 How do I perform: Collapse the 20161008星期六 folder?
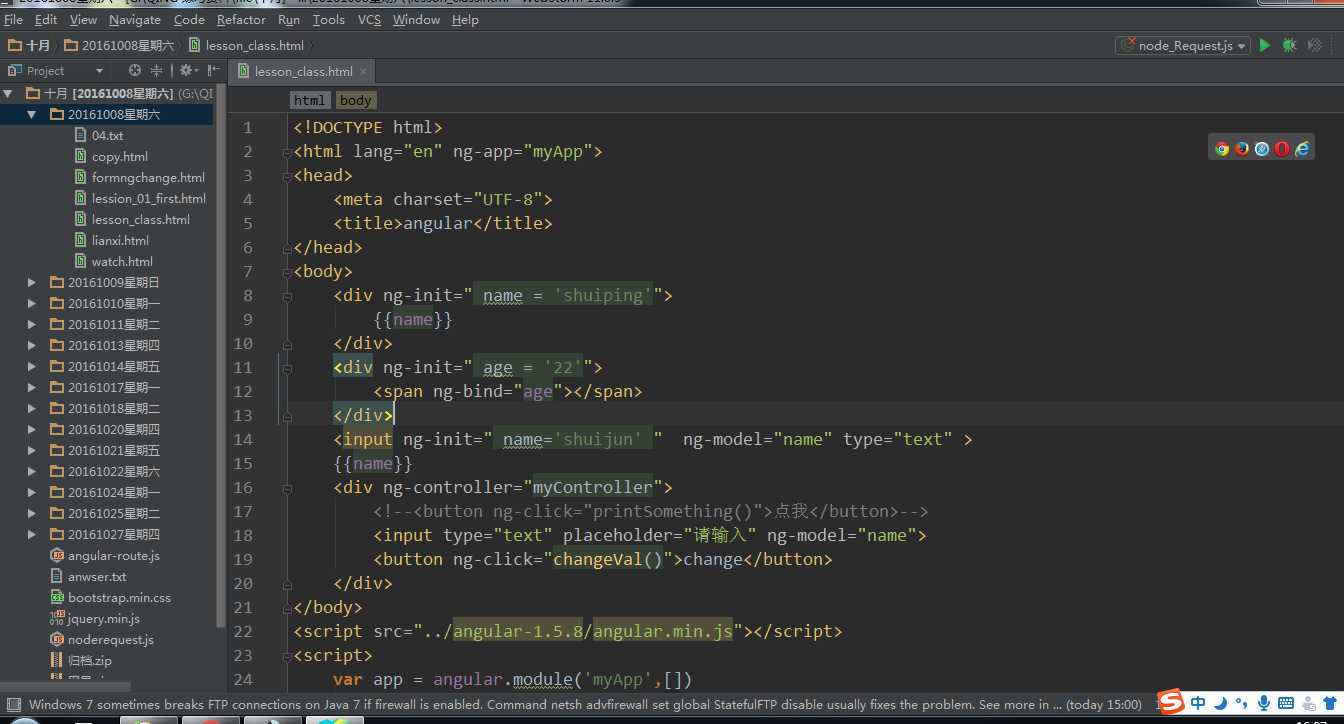click(x=32, y=114)
